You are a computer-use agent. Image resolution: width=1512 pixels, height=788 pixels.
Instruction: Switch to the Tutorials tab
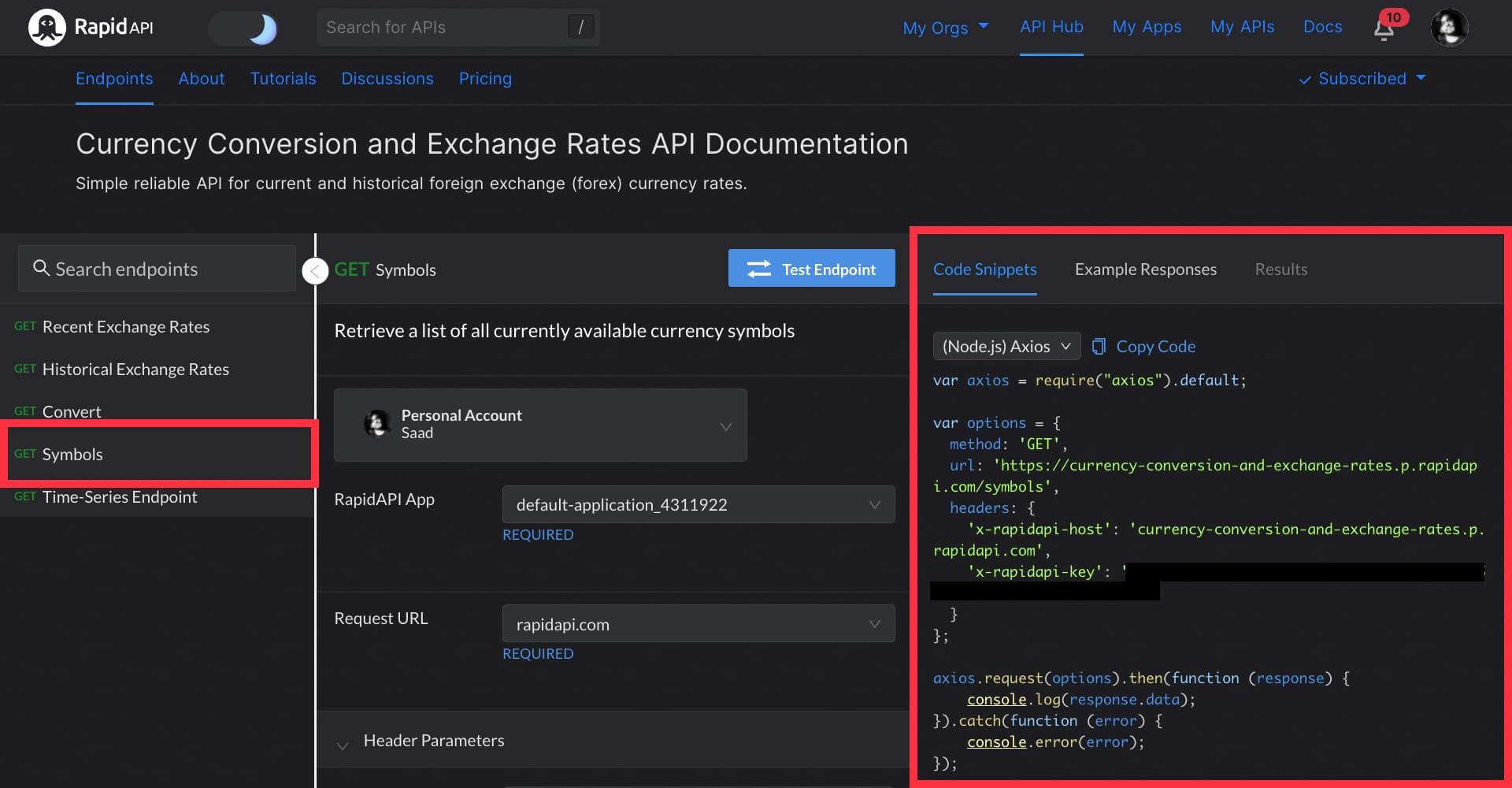click(x=283, y=79)
